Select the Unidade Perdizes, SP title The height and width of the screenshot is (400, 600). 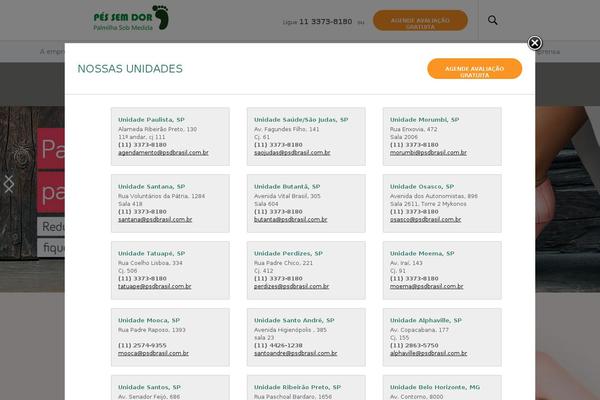[x=288, y=253]
